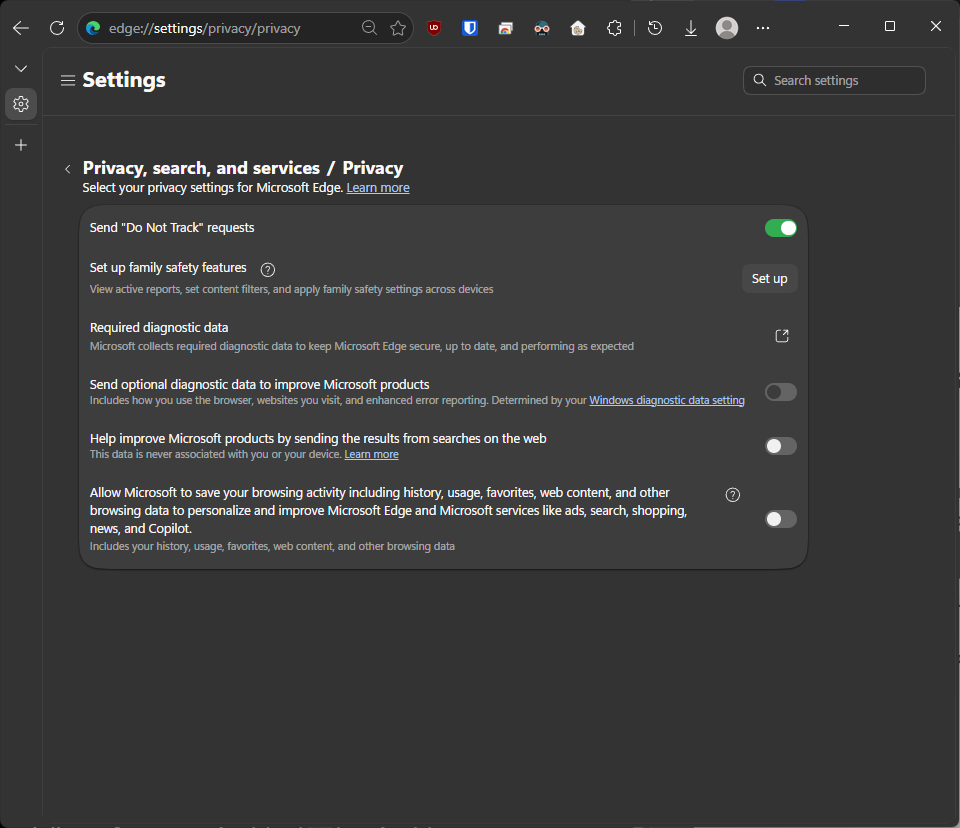Image resolution: width=960 pixels, height=828 pixels.
Task: Open the profile avatar menu
Action: [x=727, y=28]
